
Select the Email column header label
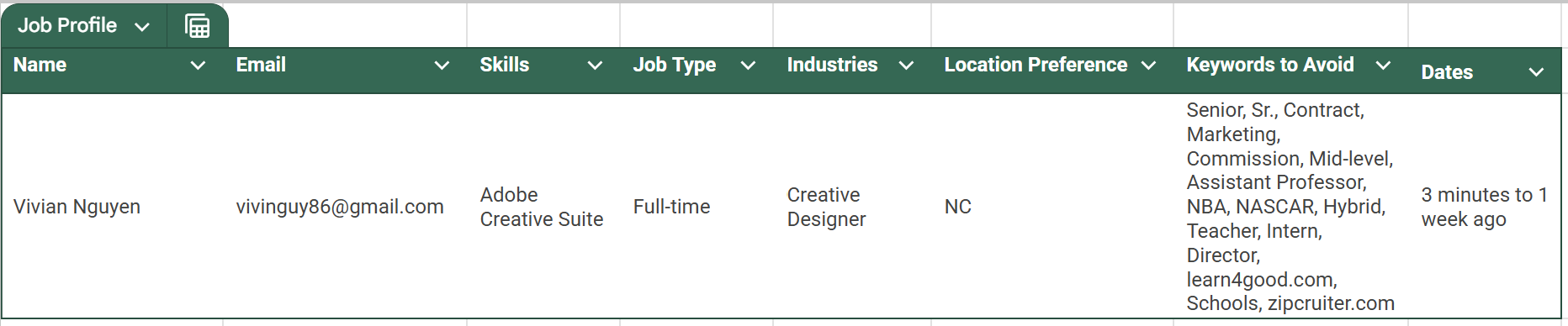pyautogui.click(x=261, y=65)
